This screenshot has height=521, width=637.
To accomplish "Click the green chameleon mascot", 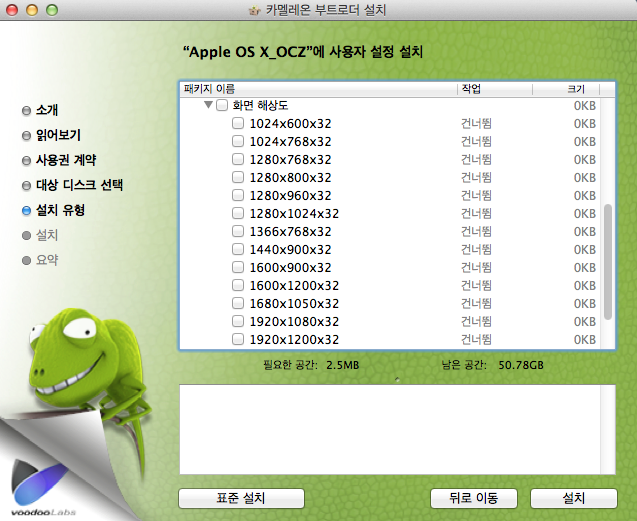I will pyautogui.click(x=87, y=366).
